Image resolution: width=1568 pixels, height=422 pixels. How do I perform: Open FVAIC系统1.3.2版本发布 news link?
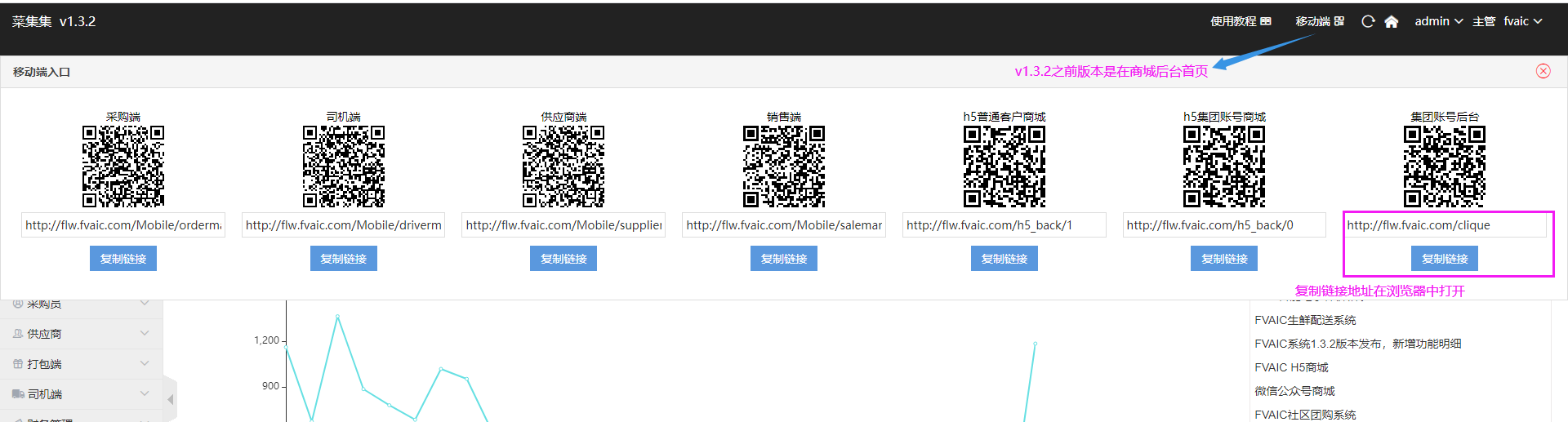1357,344
